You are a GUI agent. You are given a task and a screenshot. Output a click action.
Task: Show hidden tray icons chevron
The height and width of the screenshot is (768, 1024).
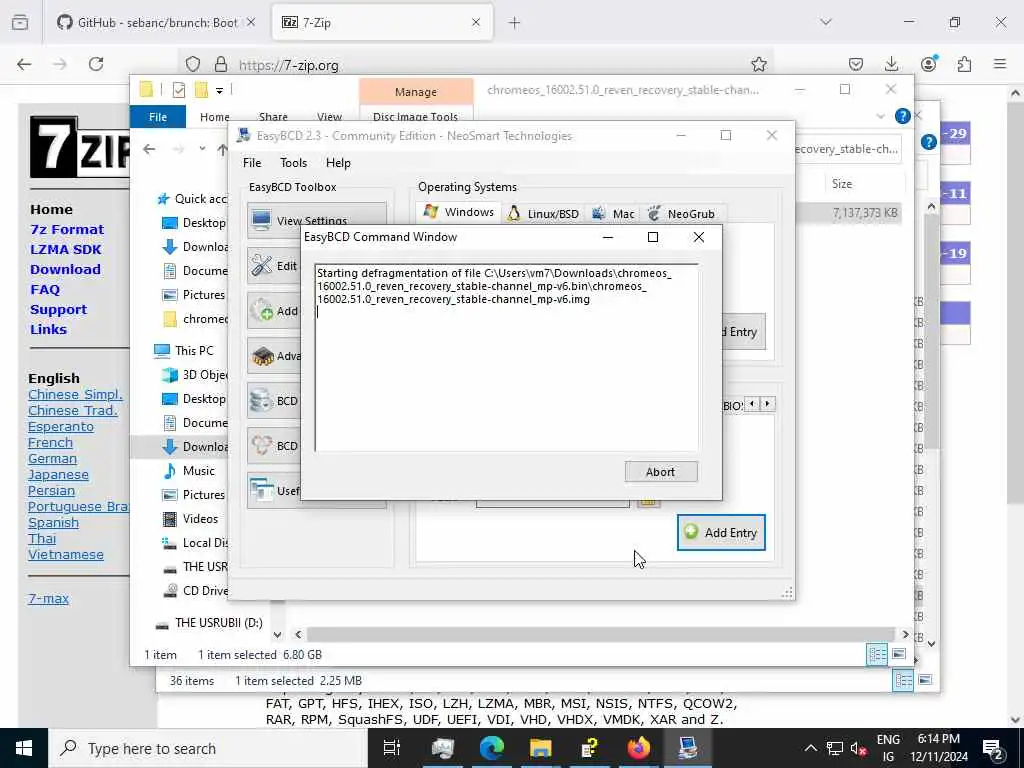810,748
